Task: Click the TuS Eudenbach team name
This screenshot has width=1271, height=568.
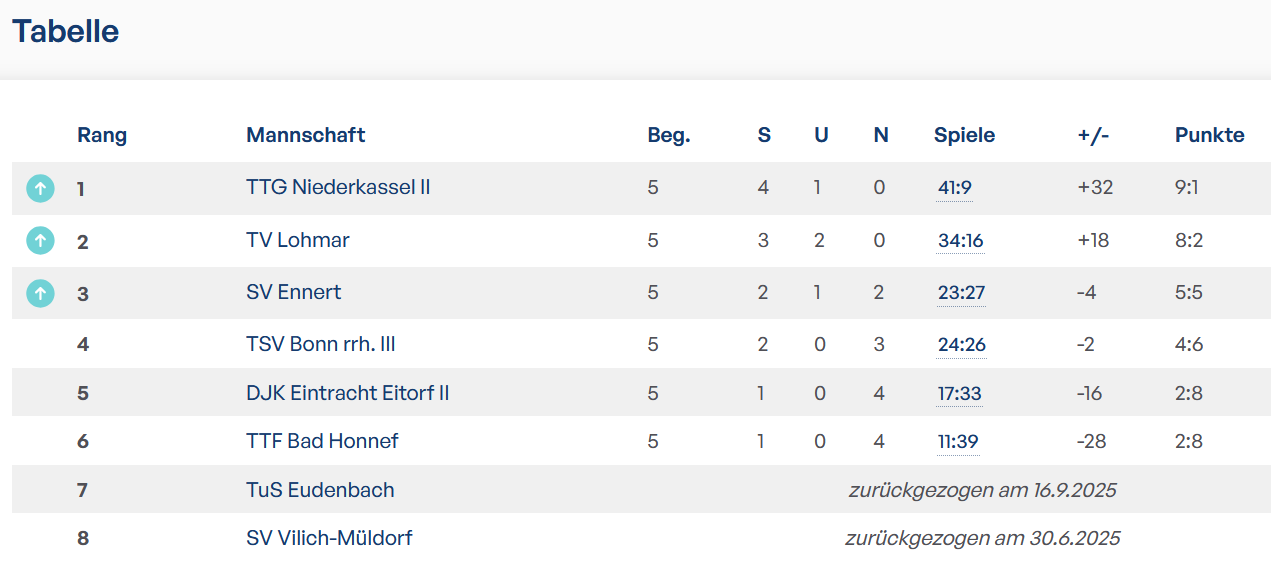Action: tap(320, 490)
